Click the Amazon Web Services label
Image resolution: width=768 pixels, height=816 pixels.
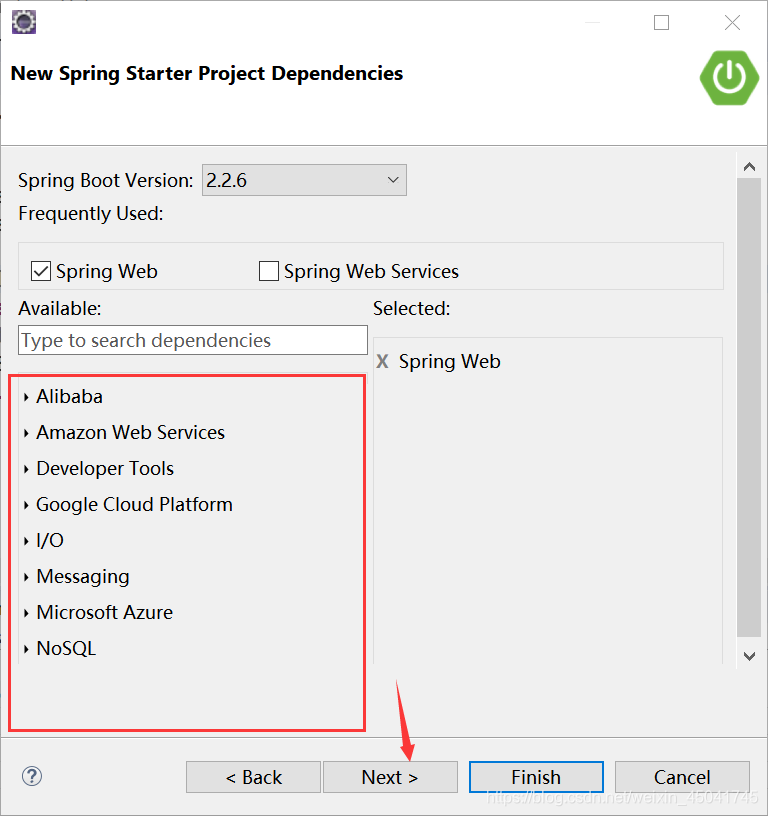(x=131, y=432)
